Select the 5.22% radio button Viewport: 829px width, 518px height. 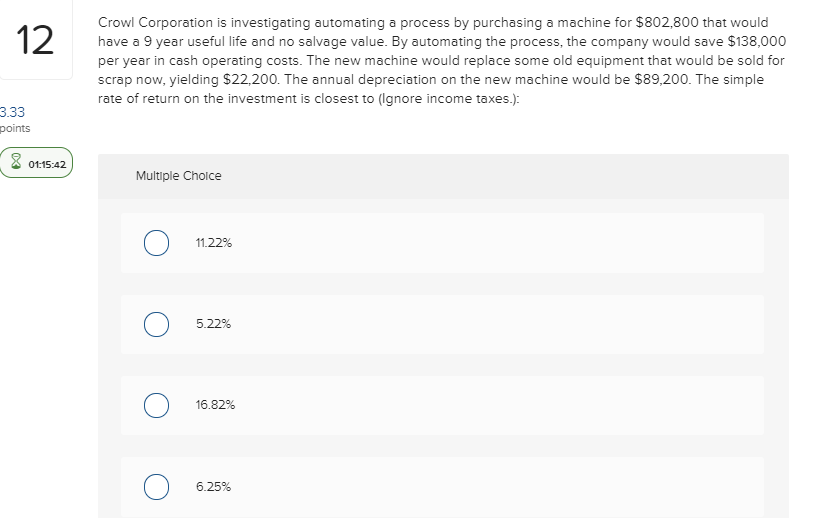click(155, 324)
